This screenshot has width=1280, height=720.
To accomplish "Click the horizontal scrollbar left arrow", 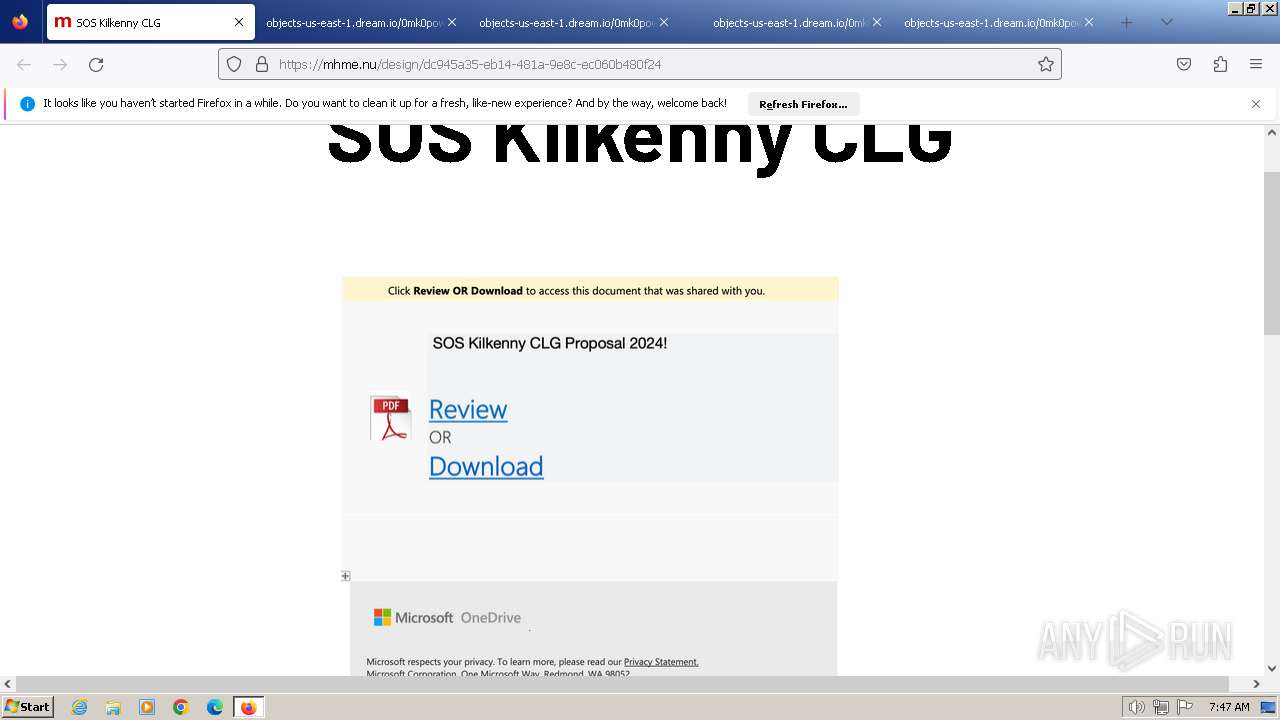I will pos(8,684).
